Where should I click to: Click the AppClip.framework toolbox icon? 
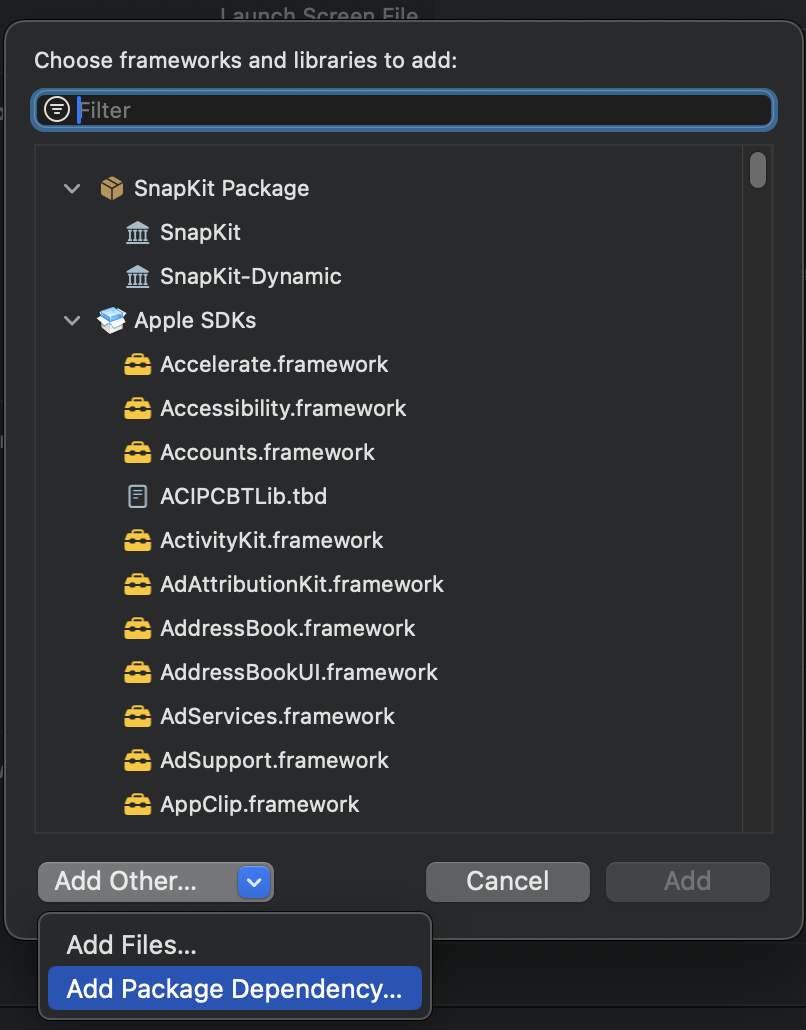pos(137,805)
